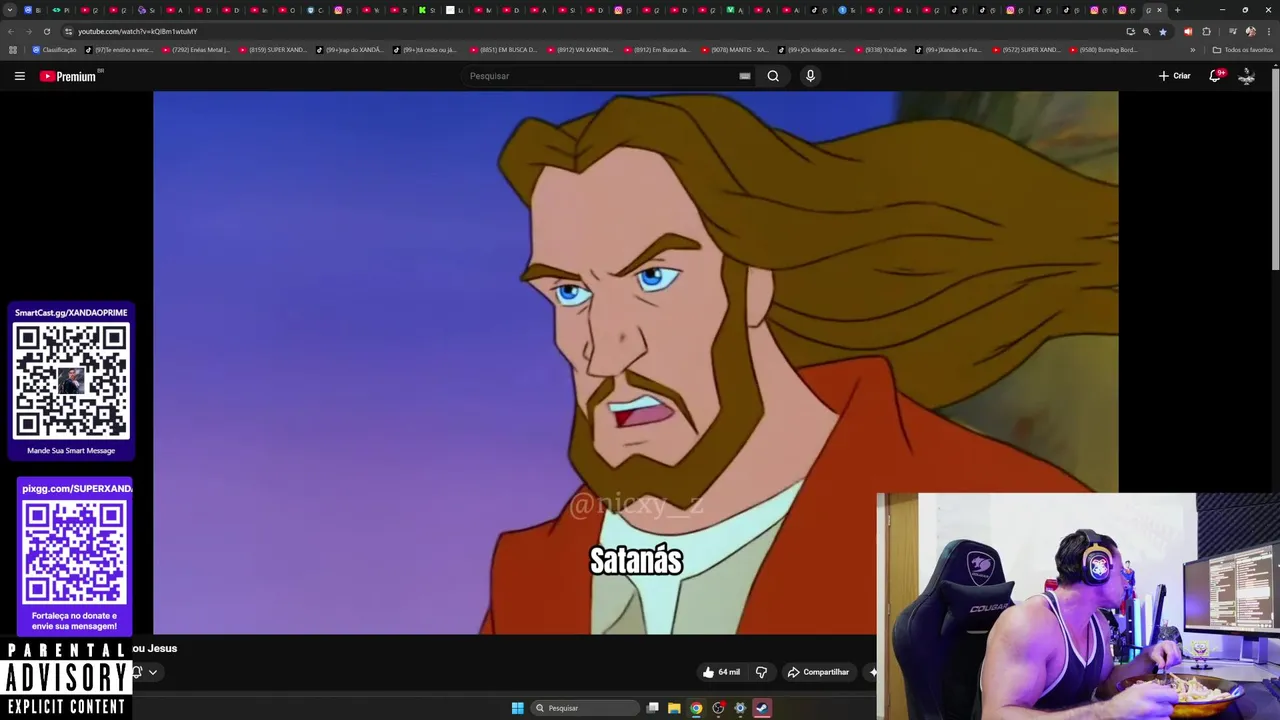Screen dimensions: 1280x720
Task: Open Google Chrome from the taskbar
Action: [696, 708]
